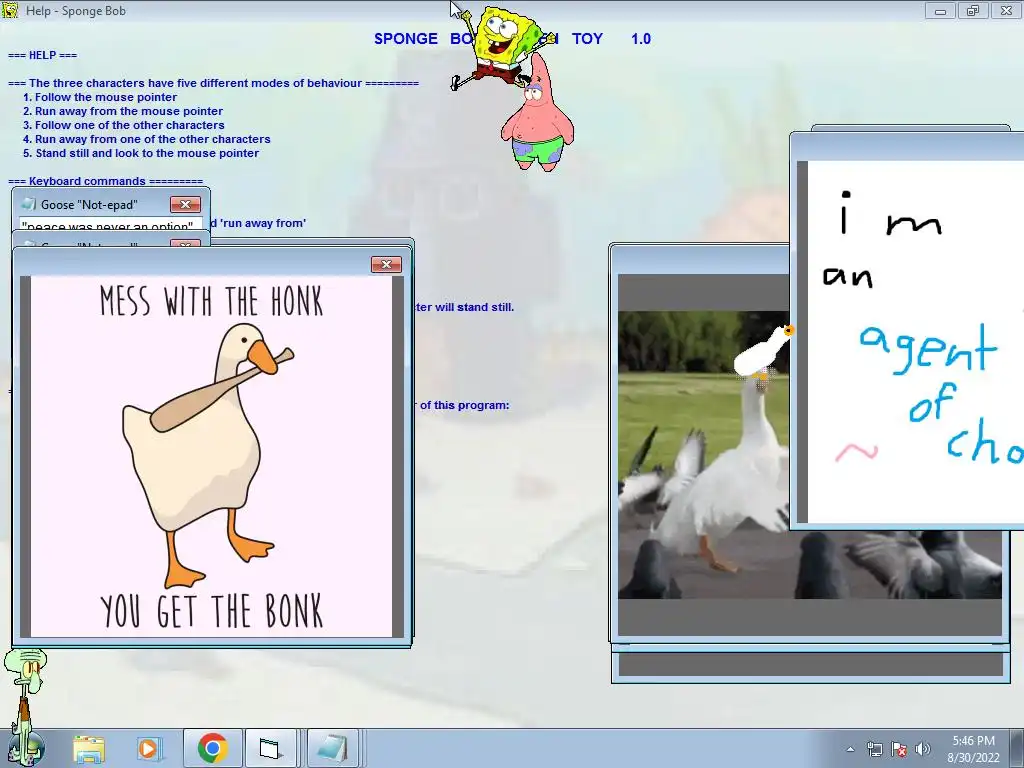Close the Mess With The Honk meme window
The image size is (1024, 768).
pyautogui.click(x=386, y=264)
